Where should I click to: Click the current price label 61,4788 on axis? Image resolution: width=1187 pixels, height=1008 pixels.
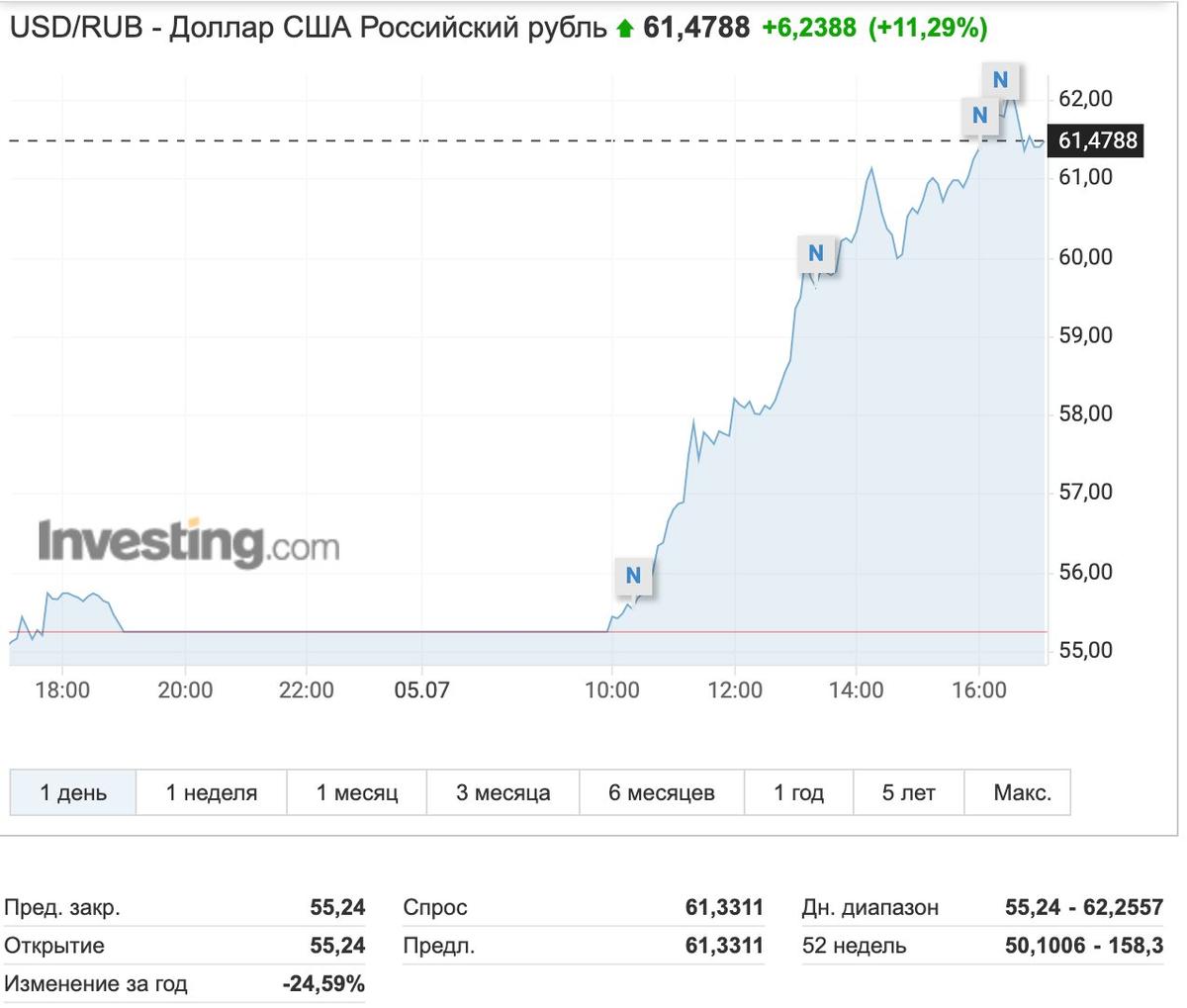point(1098,140)
